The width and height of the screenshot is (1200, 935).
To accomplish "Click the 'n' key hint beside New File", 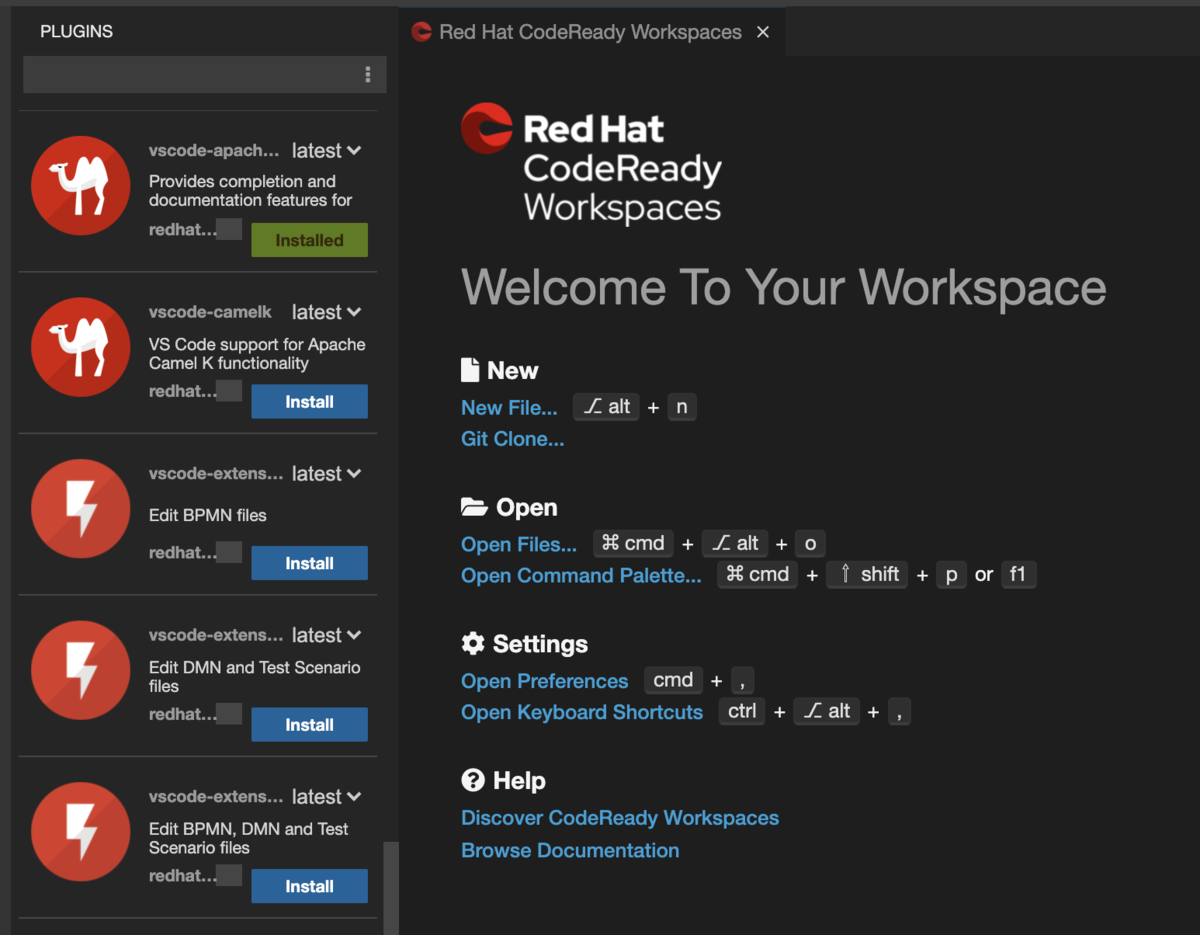I will click(x=682, y=406).
